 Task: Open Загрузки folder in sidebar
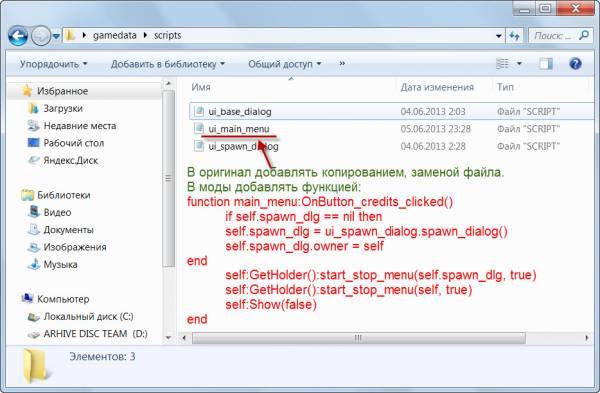[x=63, y=109]
